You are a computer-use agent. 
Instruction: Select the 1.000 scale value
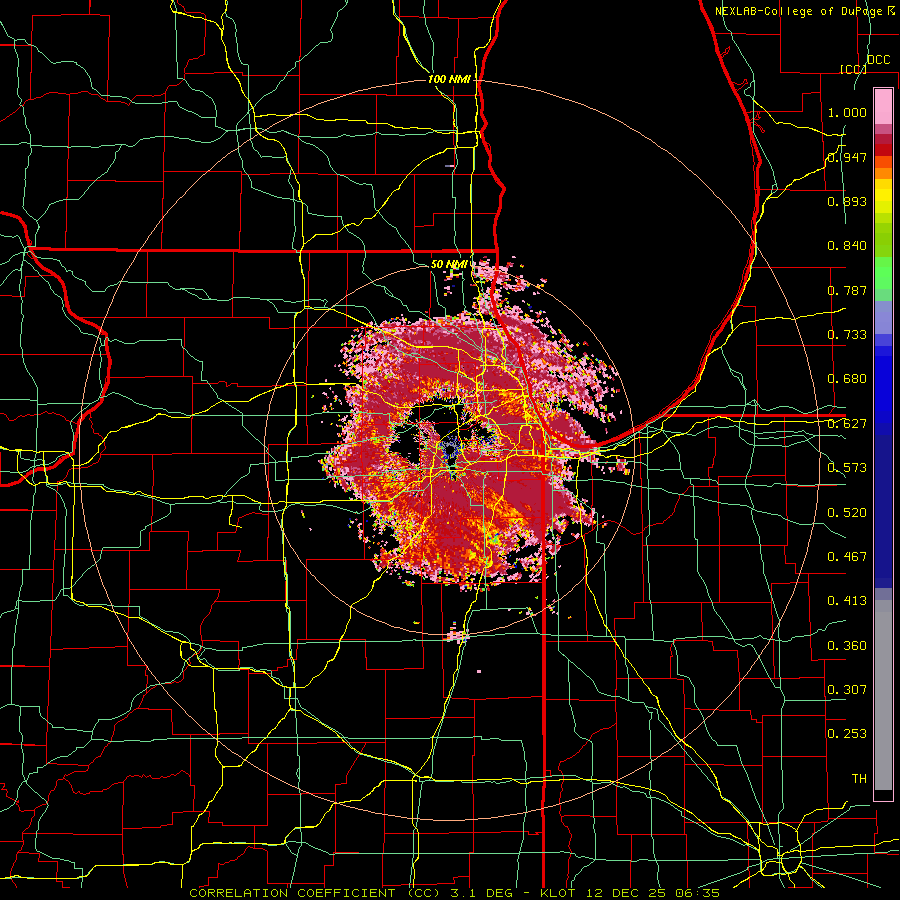click(x=847, y=112)
